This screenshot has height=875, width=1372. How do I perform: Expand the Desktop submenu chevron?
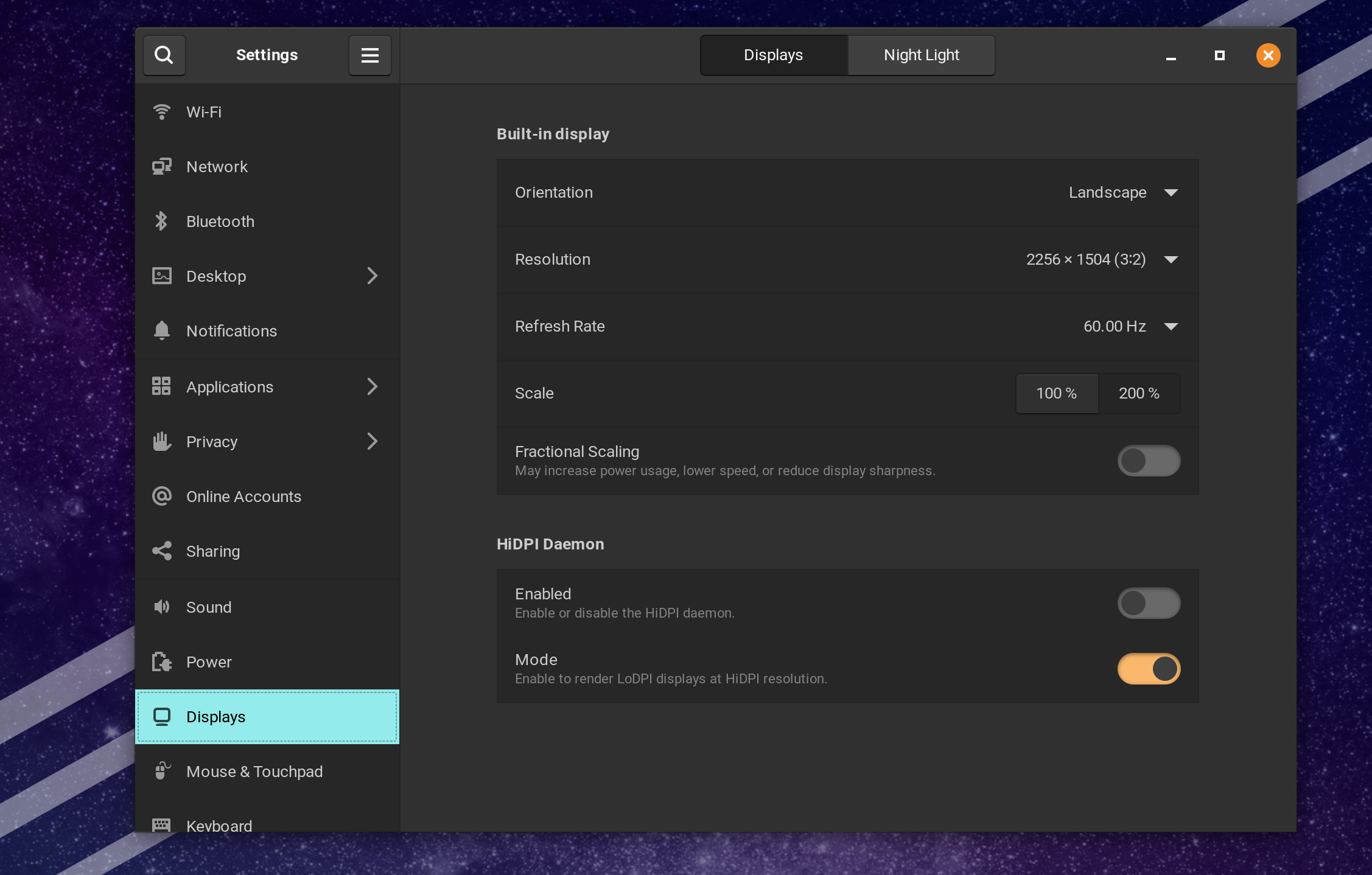373,276
